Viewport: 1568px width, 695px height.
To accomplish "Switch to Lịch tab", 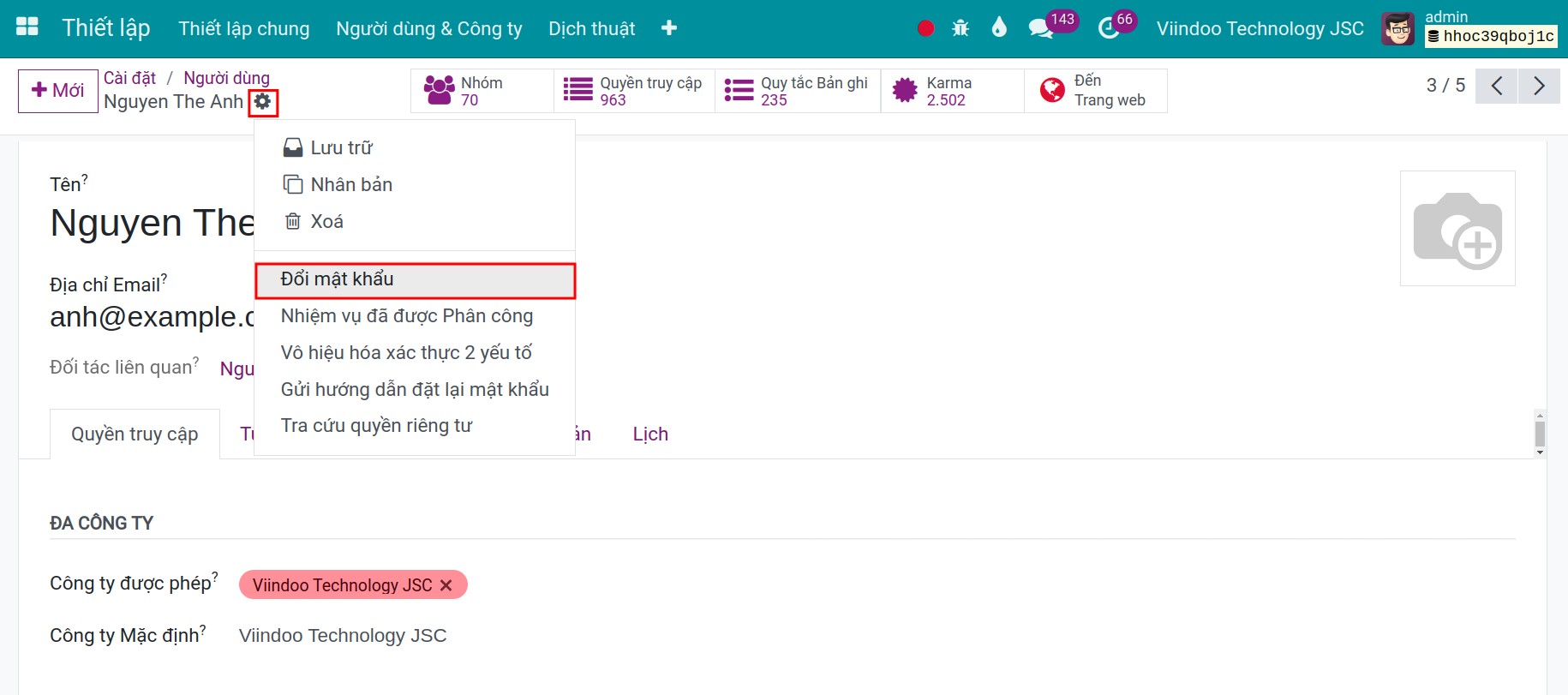I will (650, 434).
